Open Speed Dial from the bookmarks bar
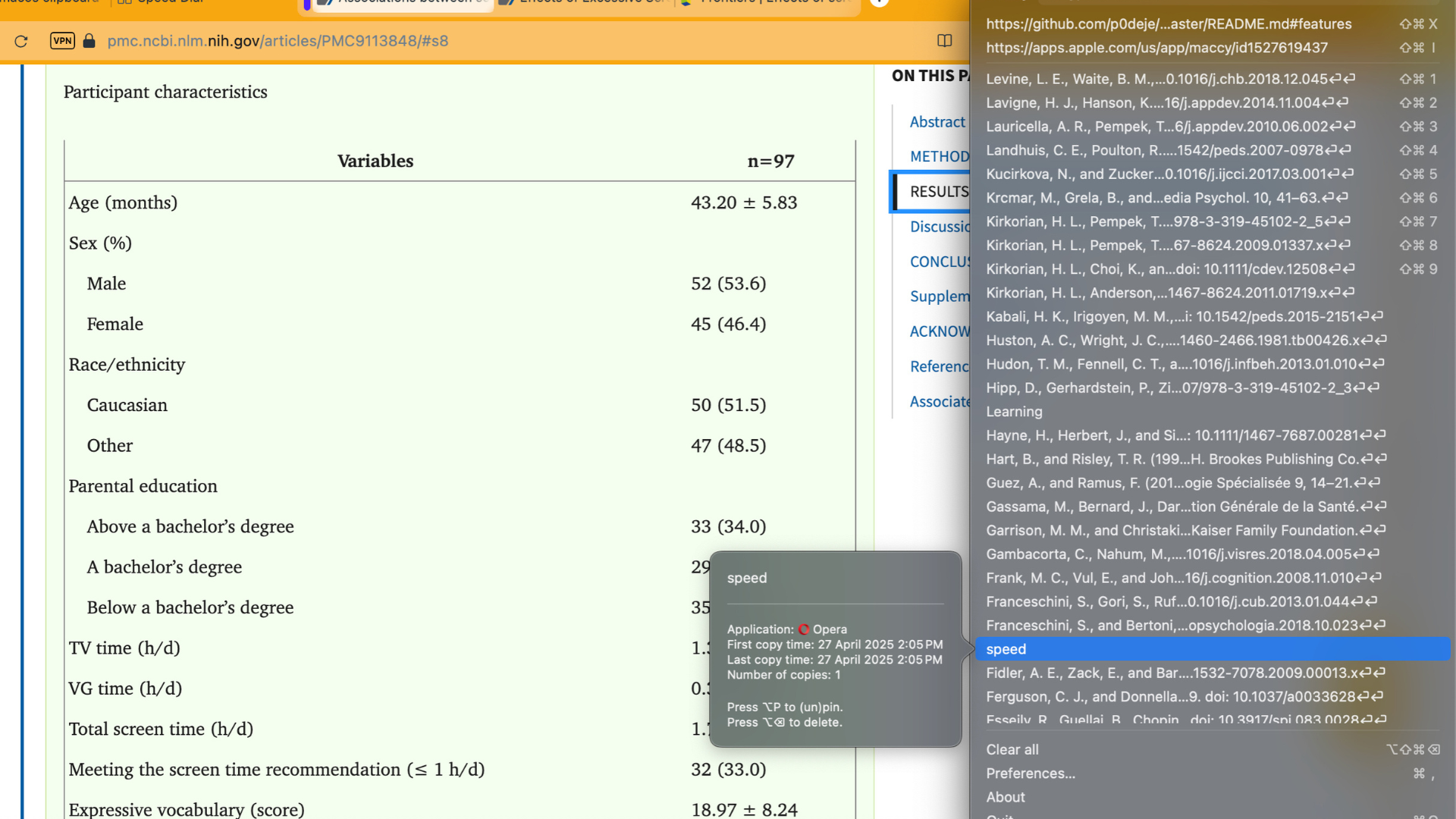The height and width of the screenshot is (819, 1456). [162, 2]
